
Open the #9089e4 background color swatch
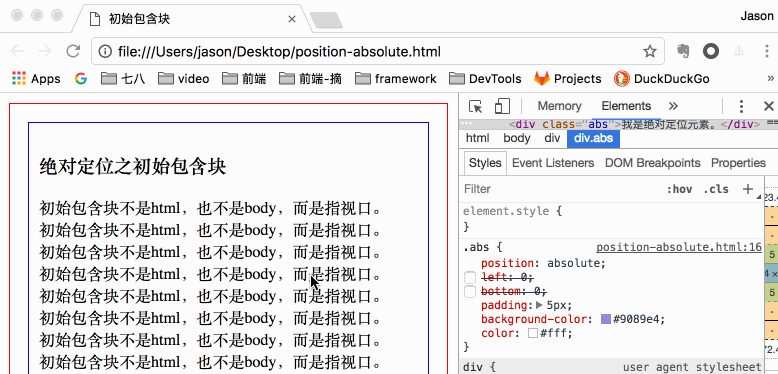605,319
